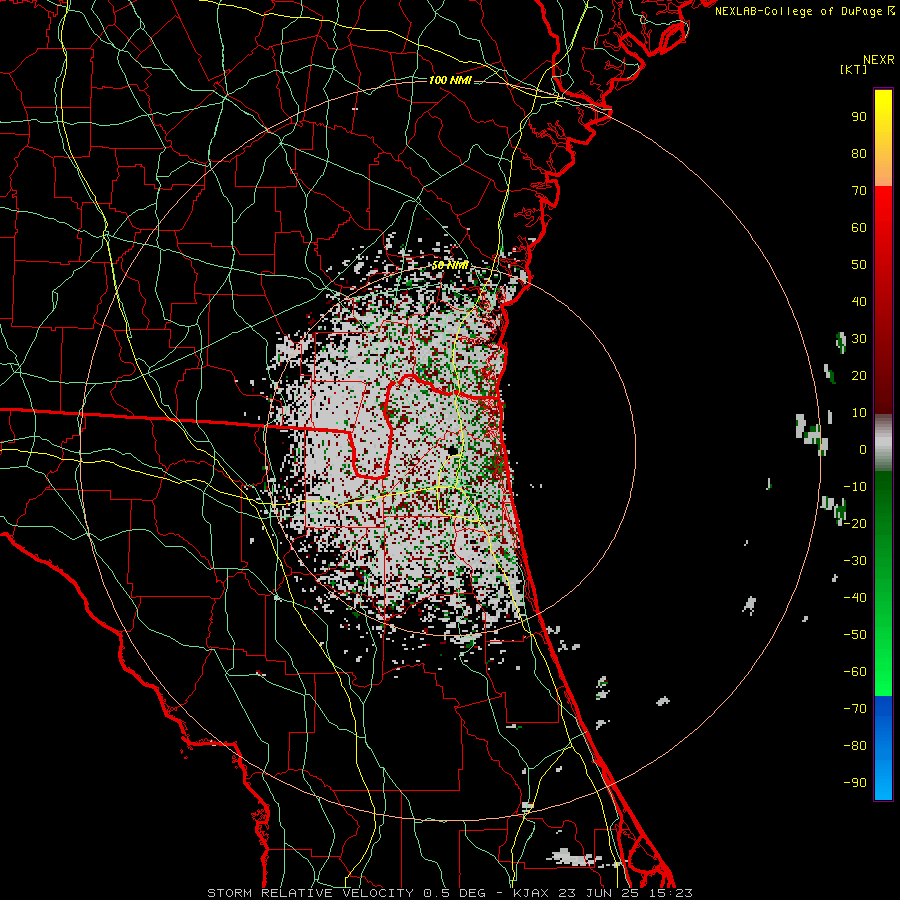This screenshot has width=900, height=900.
Task: Select the -80 value on the velocity scale
Action: pos(855,746)
